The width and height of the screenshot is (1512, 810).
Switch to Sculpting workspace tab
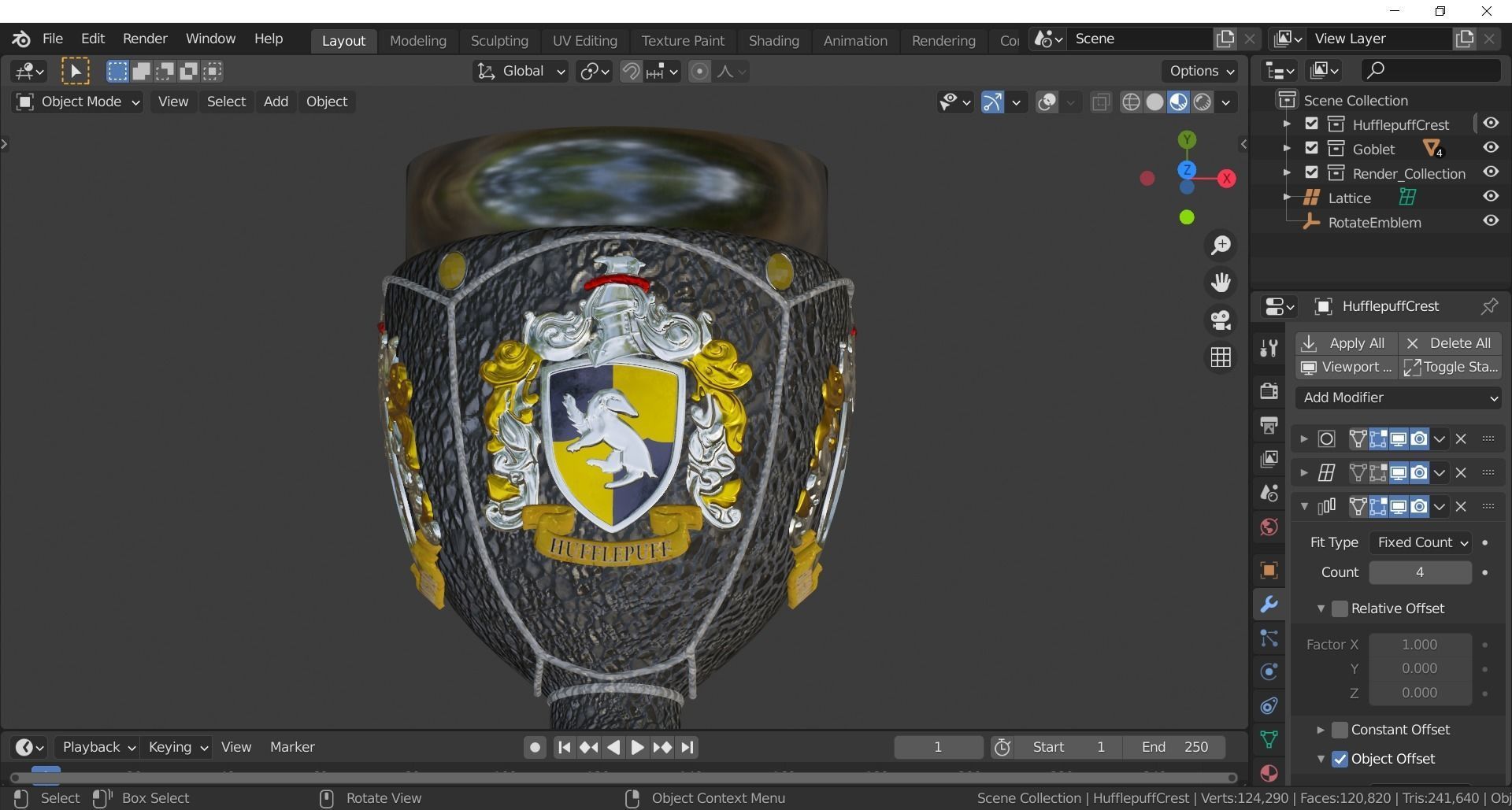499,41
